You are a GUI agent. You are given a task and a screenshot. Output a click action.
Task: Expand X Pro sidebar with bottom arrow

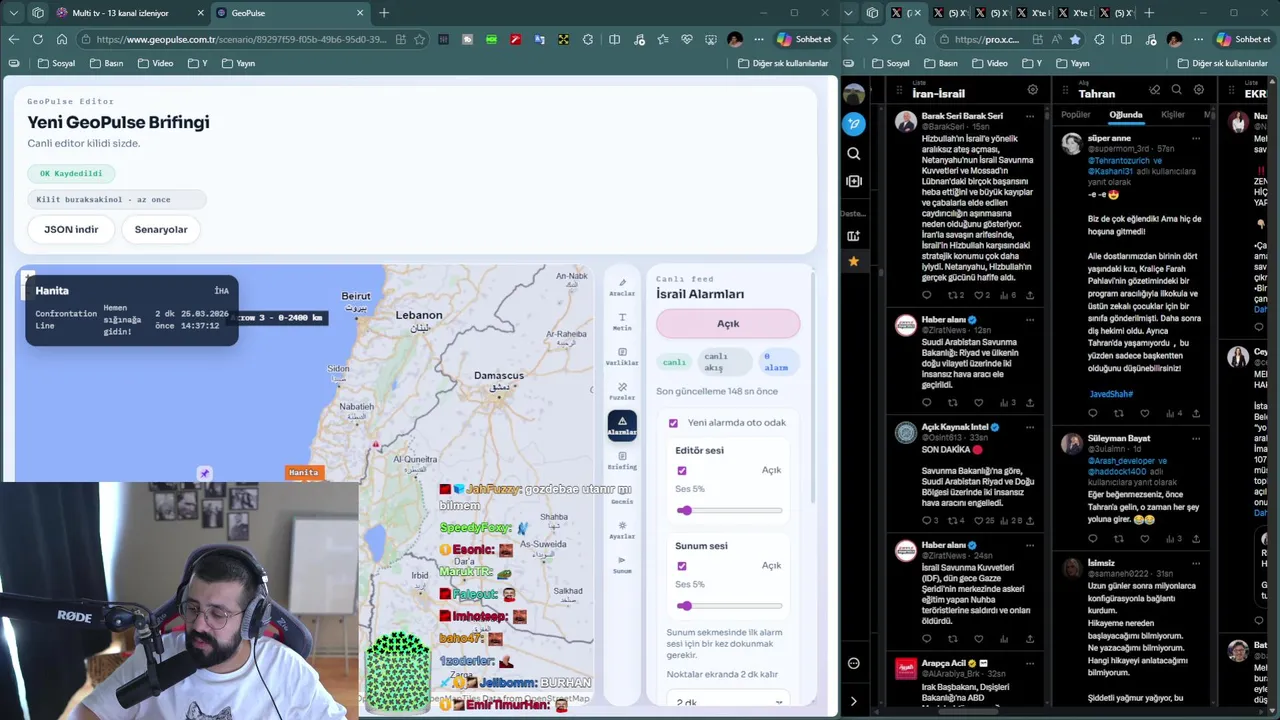coord(853,701)
